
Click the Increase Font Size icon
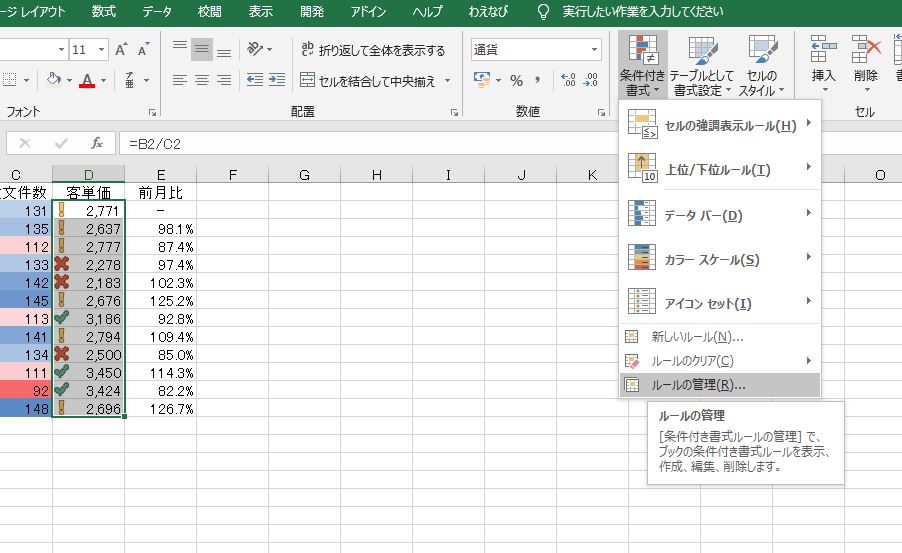[x=121, y=49]
